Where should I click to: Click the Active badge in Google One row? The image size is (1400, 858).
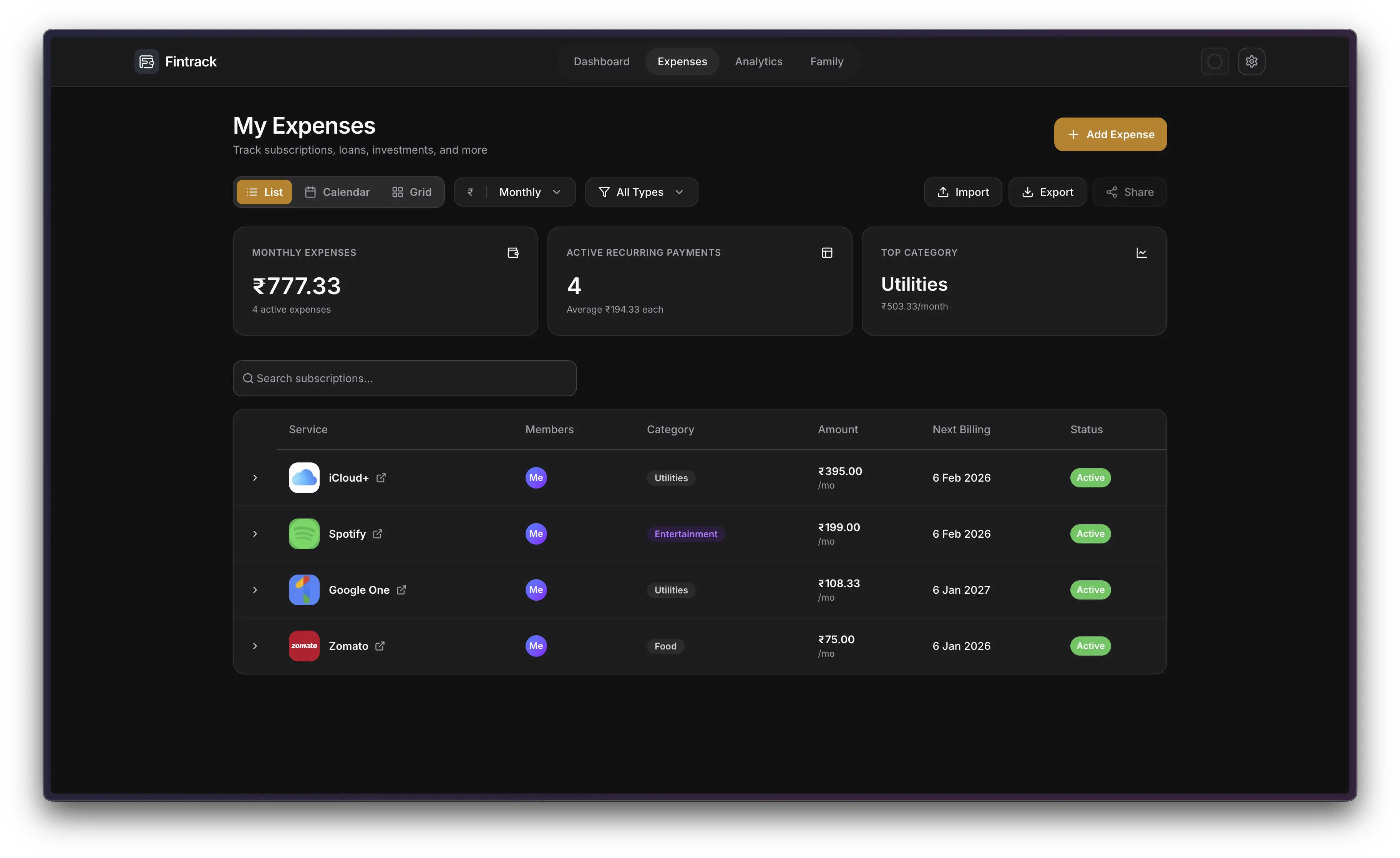pos(1090,590)
